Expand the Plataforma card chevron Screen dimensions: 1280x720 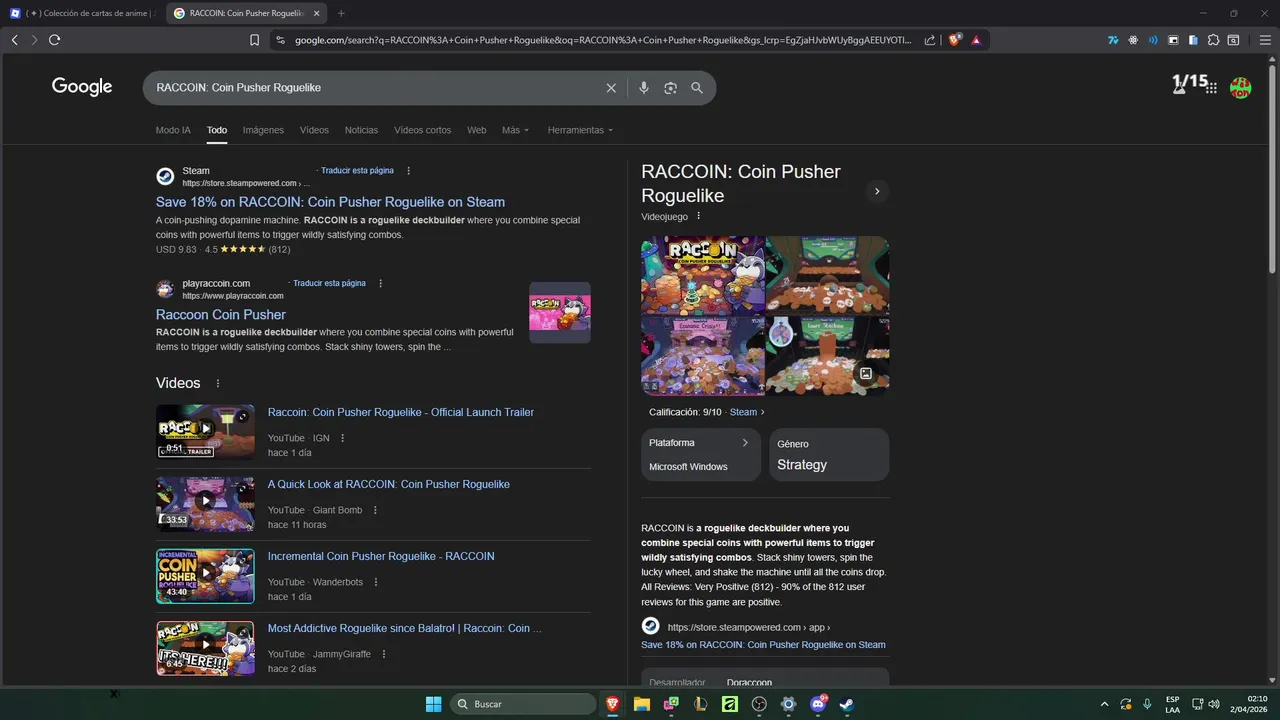(745, 442)
